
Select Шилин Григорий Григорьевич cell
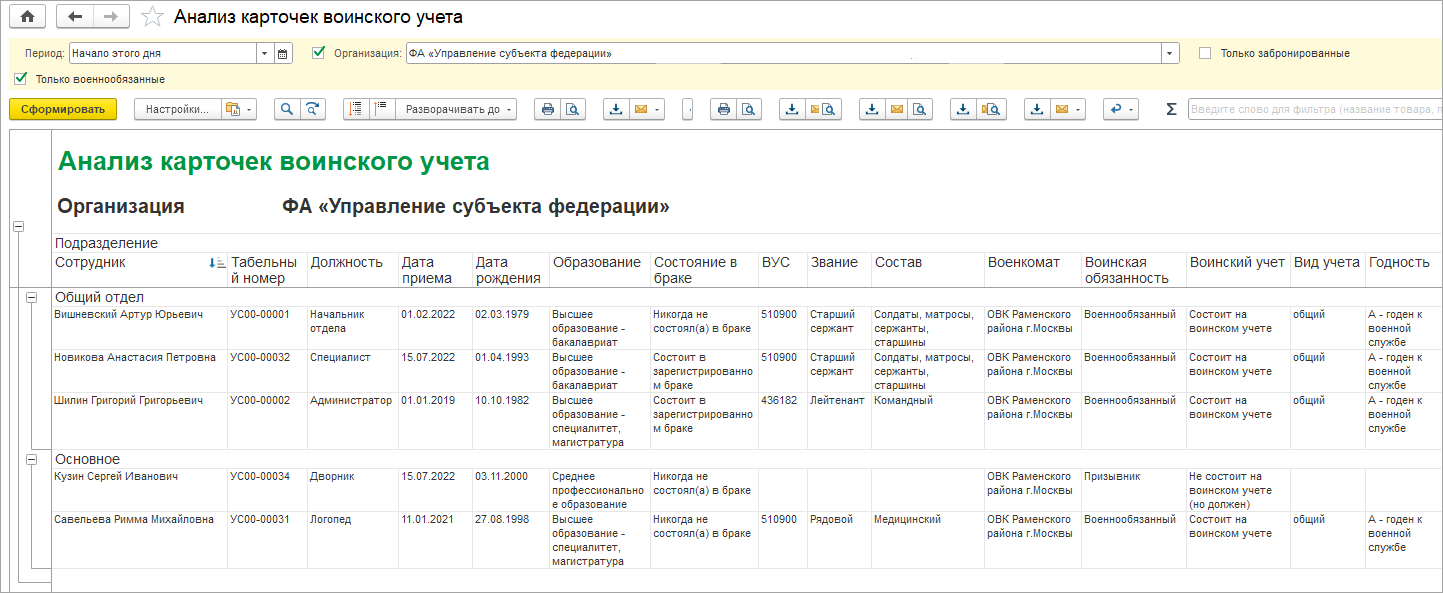tap(140, 421)
